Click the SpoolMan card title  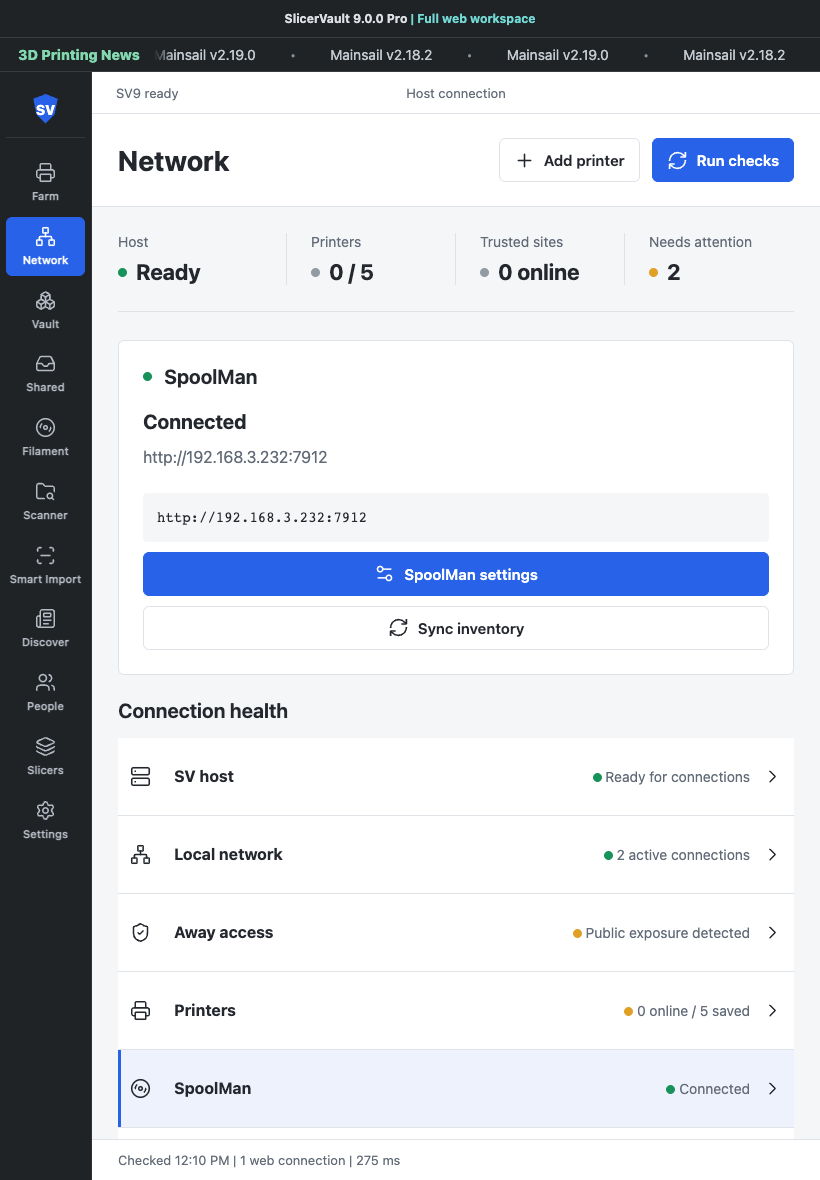pyautogui.click(x=211, y=377)
